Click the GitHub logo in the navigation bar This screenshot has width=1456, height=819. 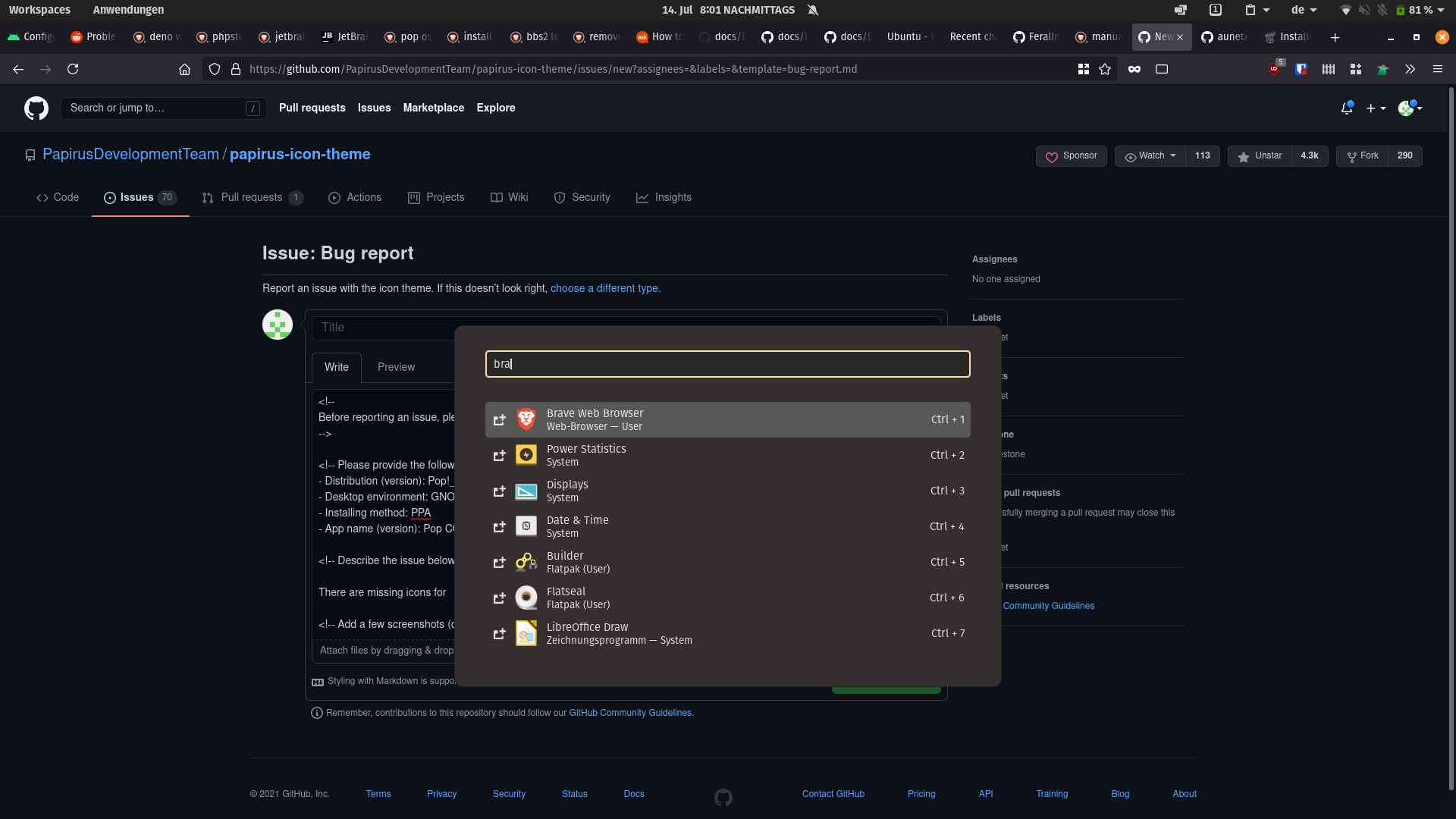36,108
